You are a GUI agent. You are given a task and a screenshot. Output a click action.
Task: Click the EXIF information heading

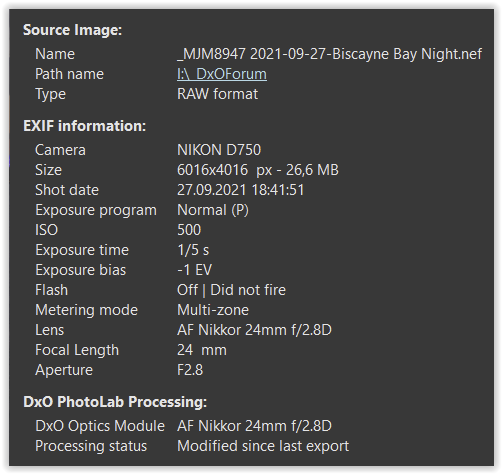point(84,126)
